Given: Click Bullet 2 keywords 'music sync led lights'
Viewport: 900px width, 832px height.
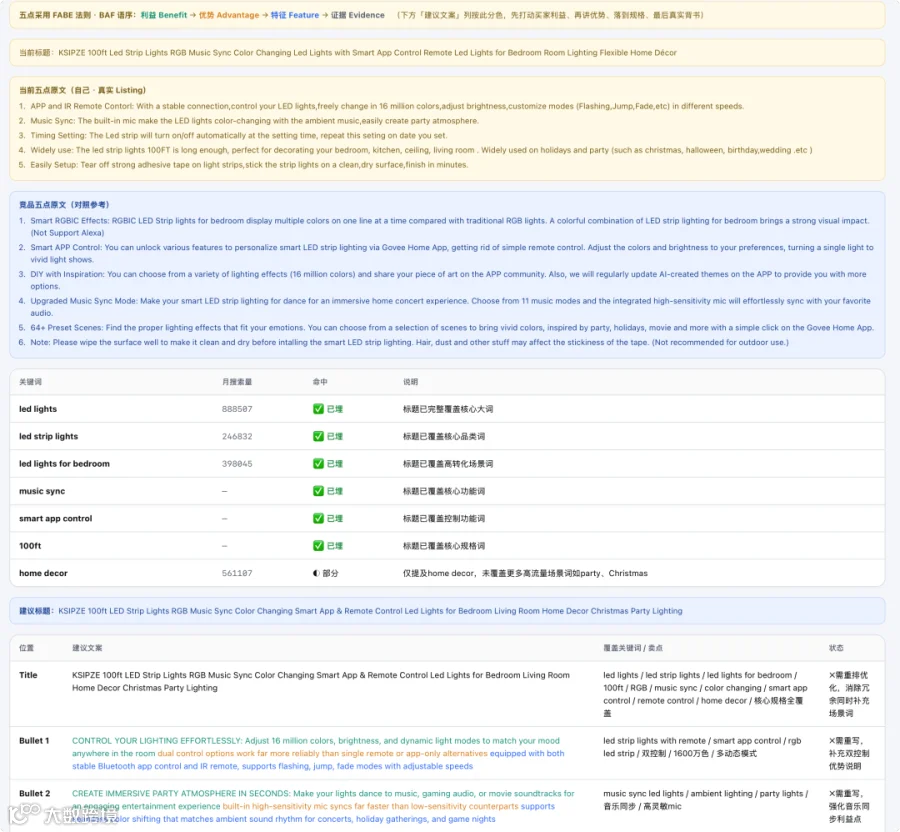Looking at the screenshot, I should tap(705, 800).
